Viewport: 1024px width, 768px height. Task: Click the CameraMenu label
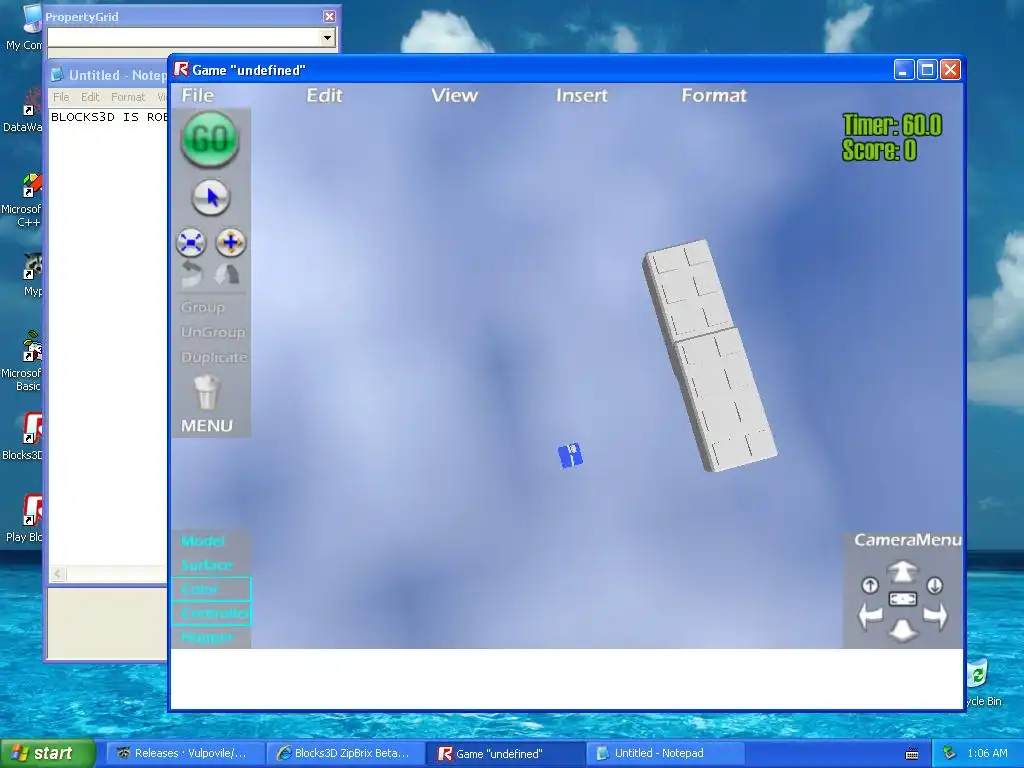(908, 540)
